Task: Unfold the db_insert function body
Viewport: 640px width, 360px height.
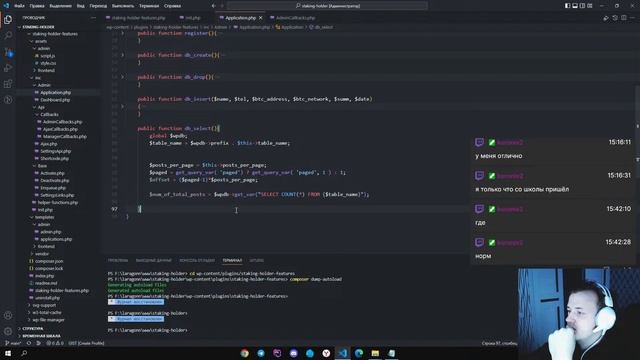Action: [122, 106]
